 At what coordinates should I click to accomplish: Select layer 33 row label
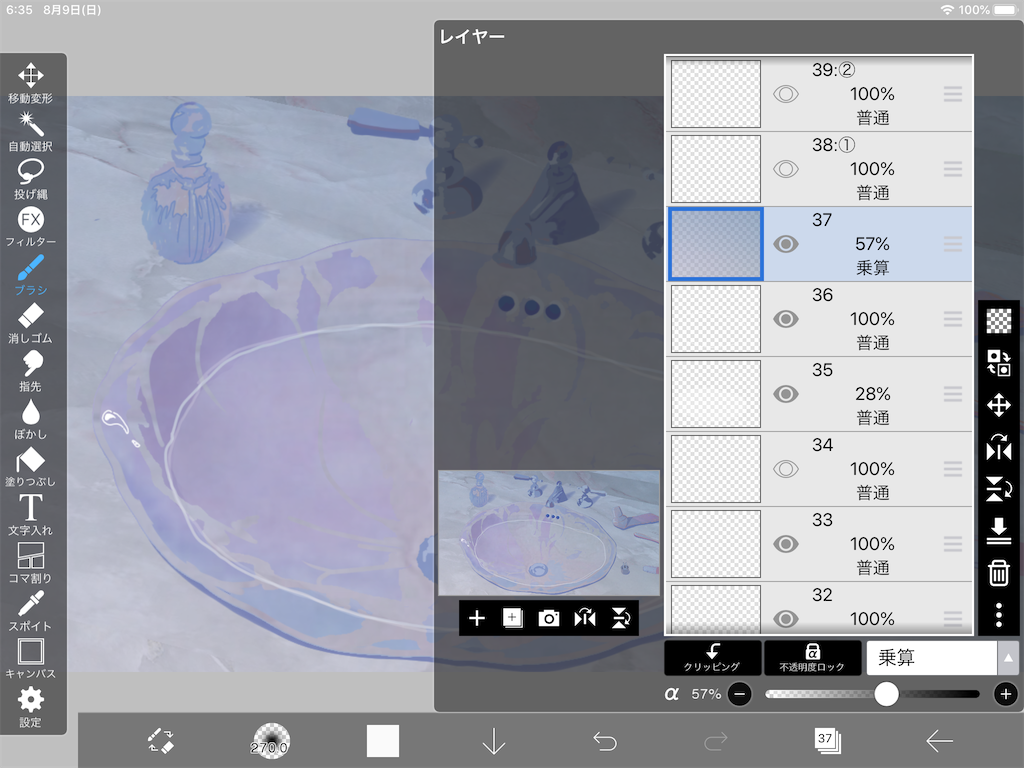[822, 520]
